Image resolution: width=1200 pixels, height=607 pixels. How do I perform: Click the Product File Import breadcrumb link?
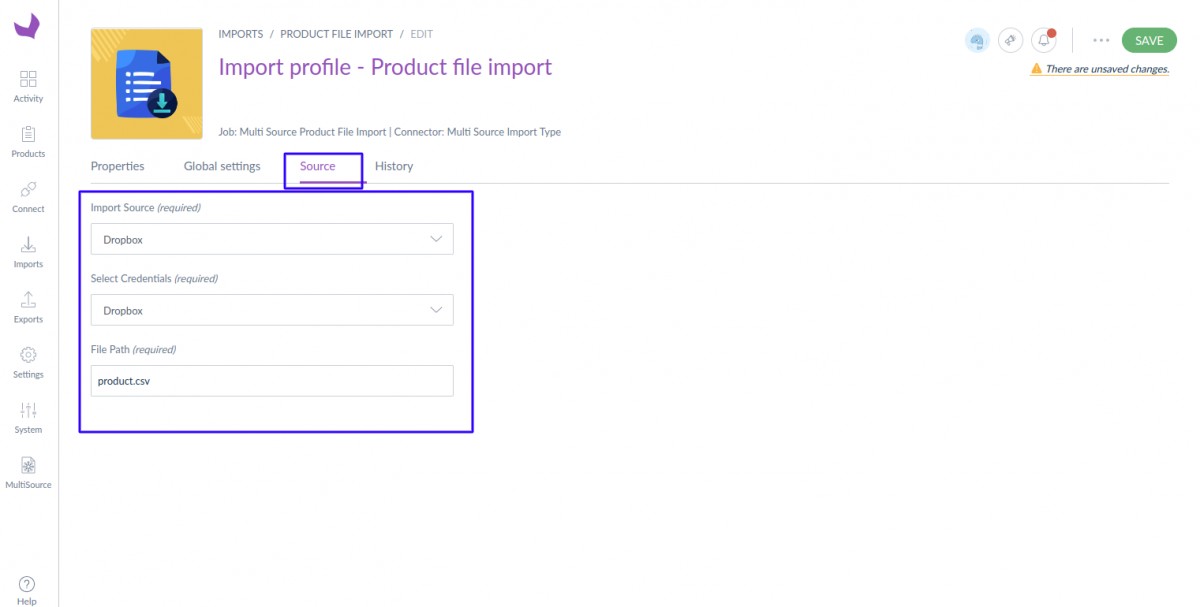pos(336,34)
